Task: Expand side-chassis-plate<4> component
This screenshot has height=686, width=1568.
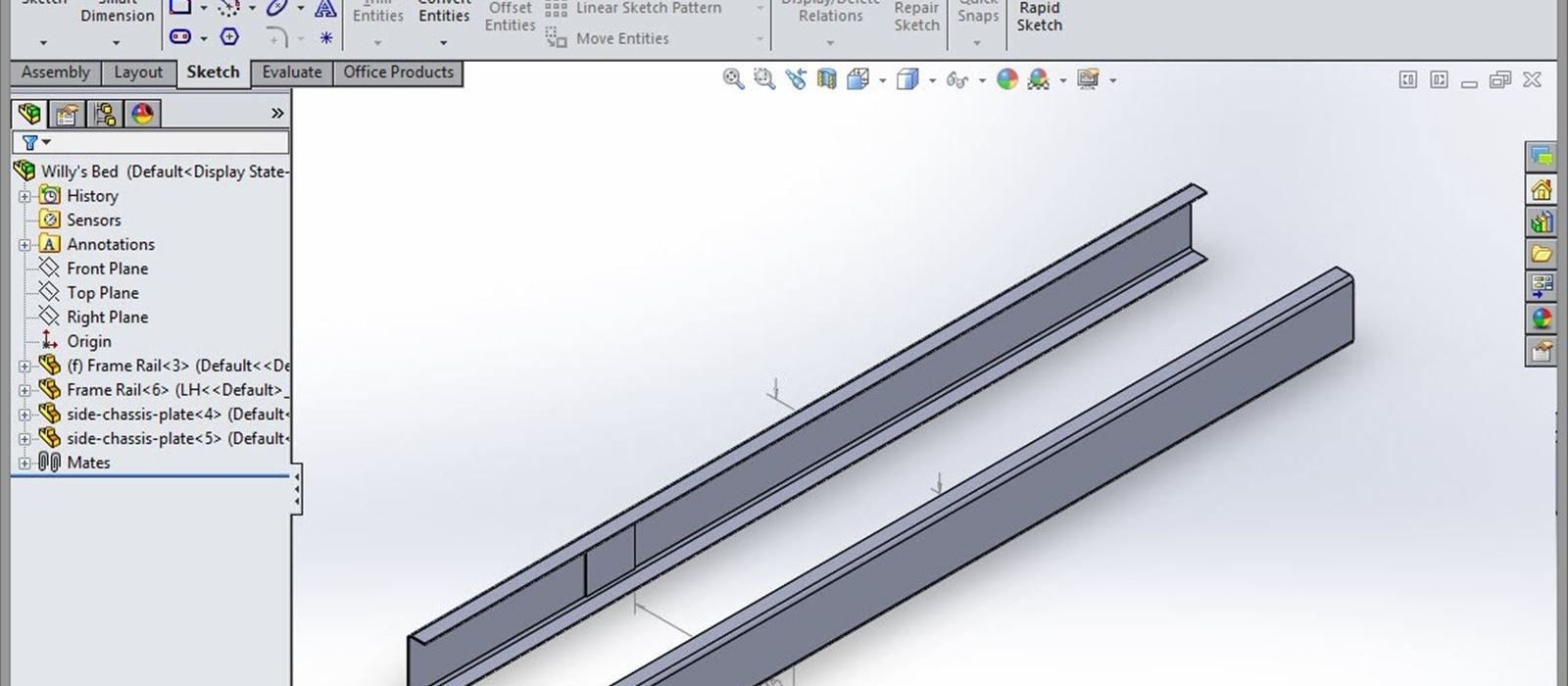Action: pos(24,415)
